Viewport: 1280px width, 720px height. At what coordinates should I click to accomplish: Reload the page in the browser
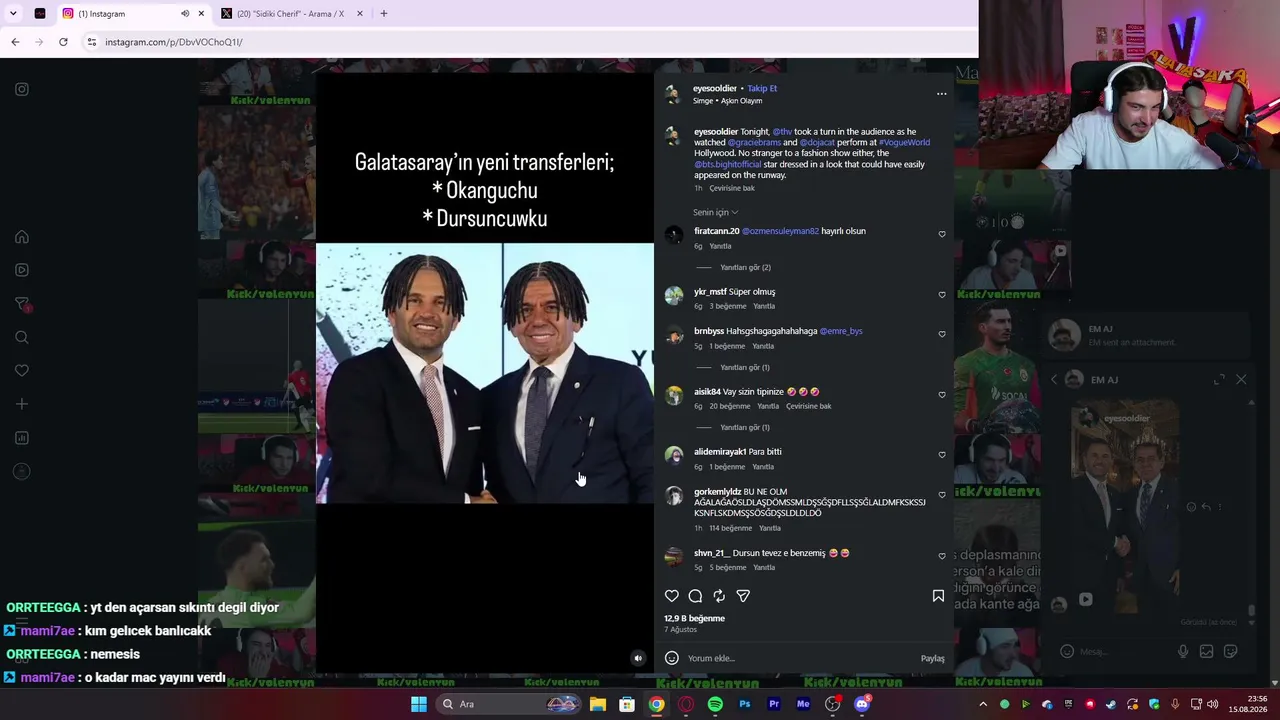63,42
